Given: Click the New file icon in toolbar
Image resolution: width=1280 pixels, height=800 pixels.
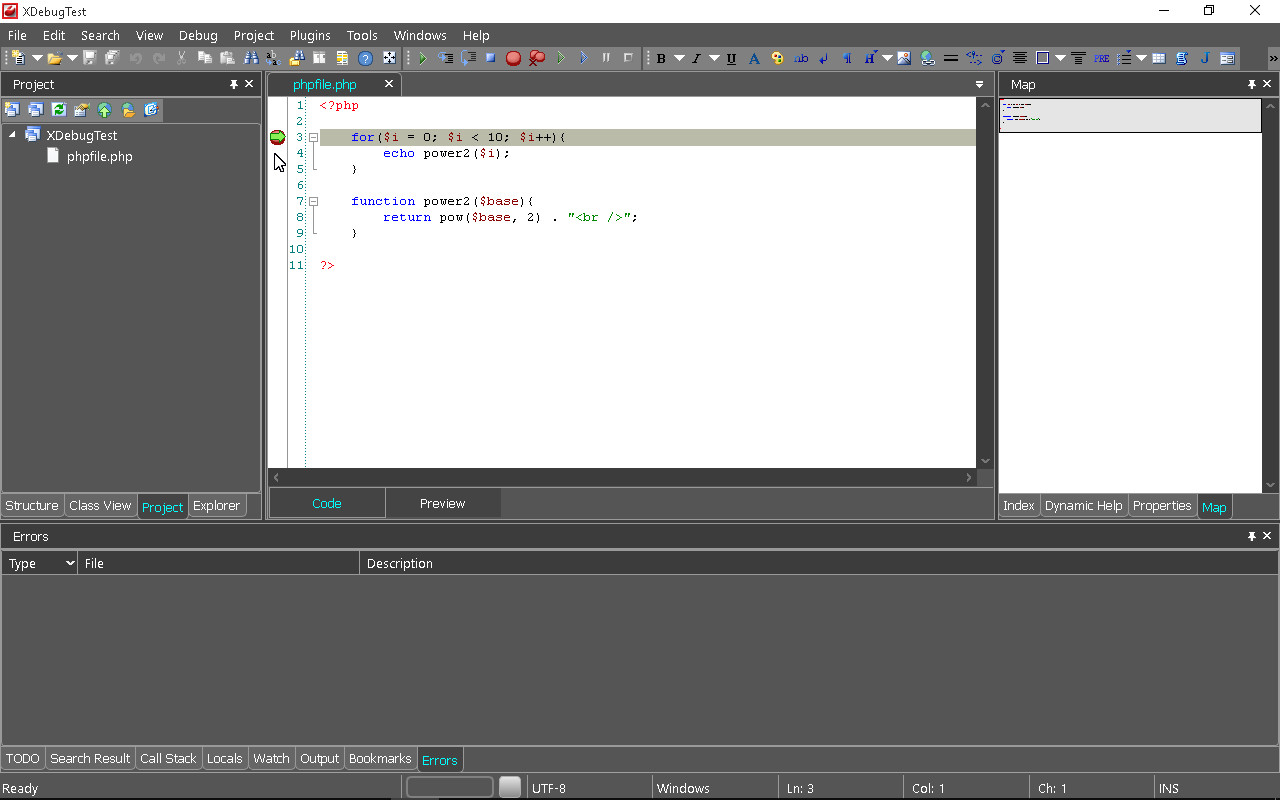Looking at the screenshot, I should [18, 58].
